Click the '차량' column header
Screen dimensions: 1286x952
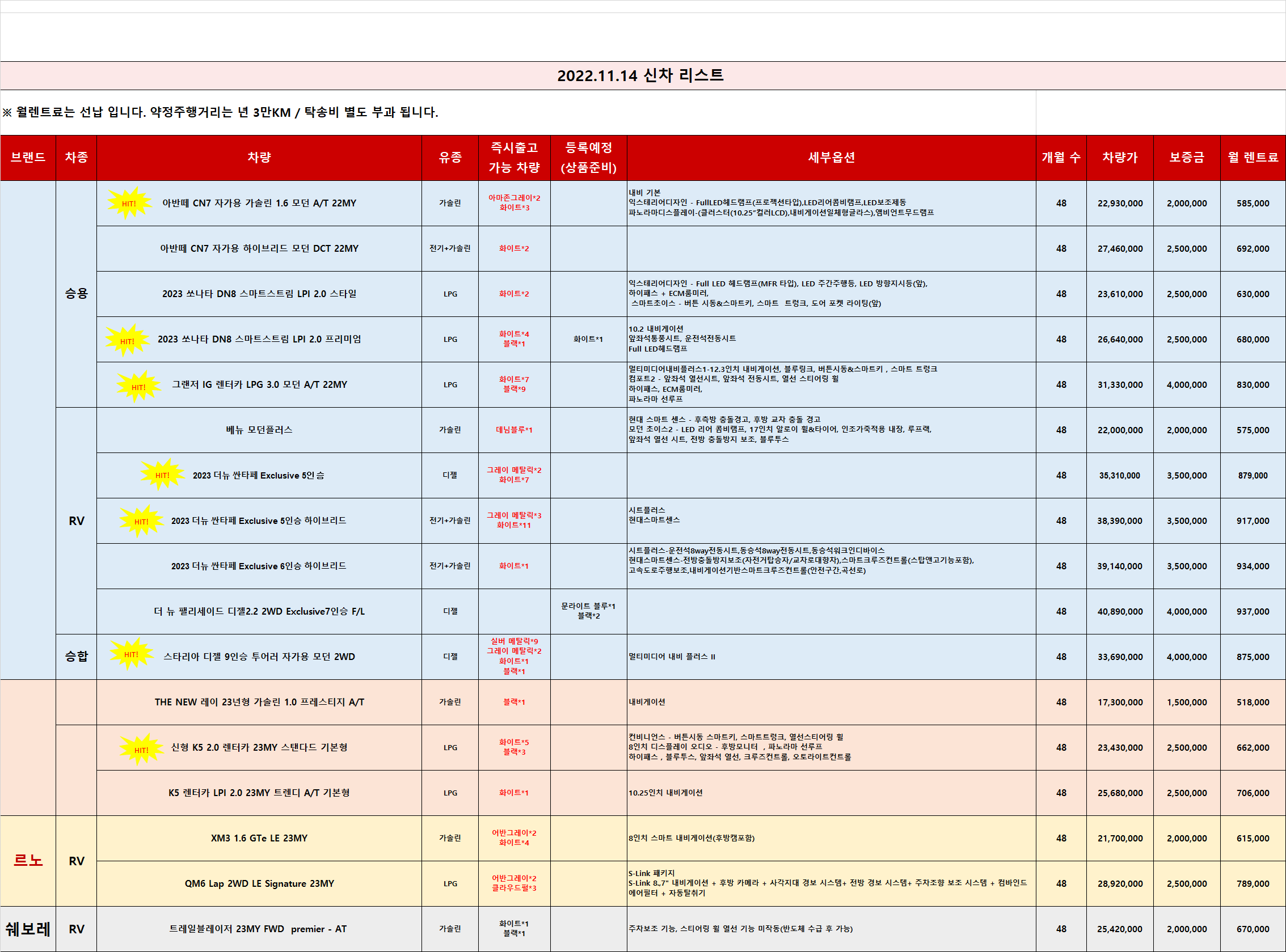pos(259,158)
